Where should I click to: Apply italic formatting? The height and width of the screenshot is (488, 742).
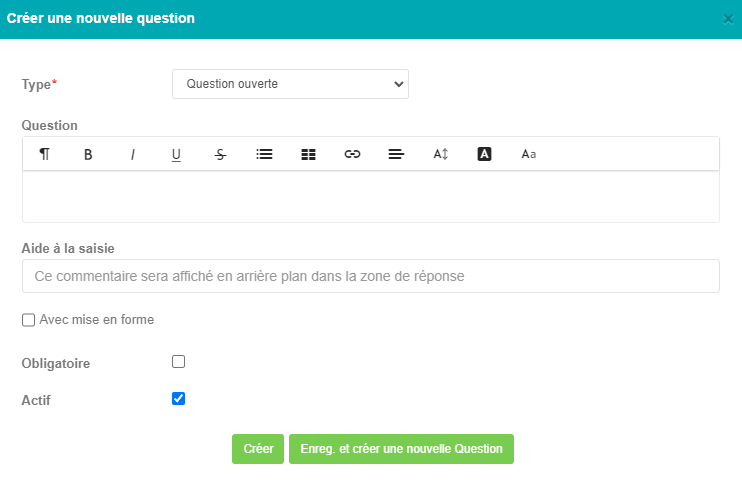coord(132,154)
